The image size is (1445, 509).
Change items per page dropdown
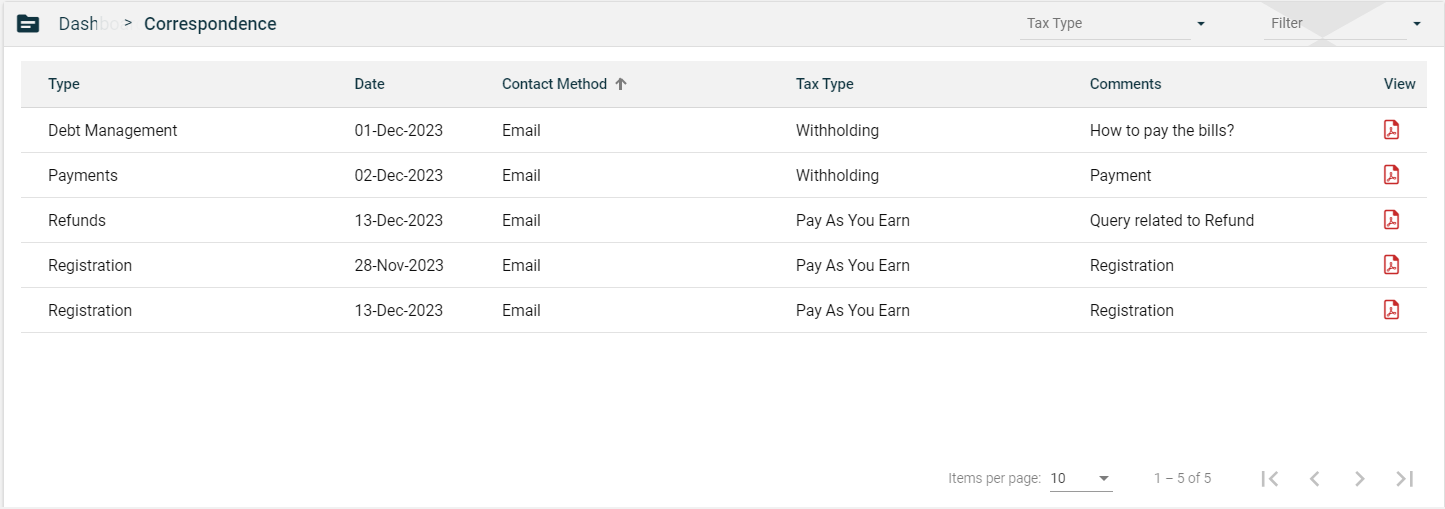tap(1080, 479)
